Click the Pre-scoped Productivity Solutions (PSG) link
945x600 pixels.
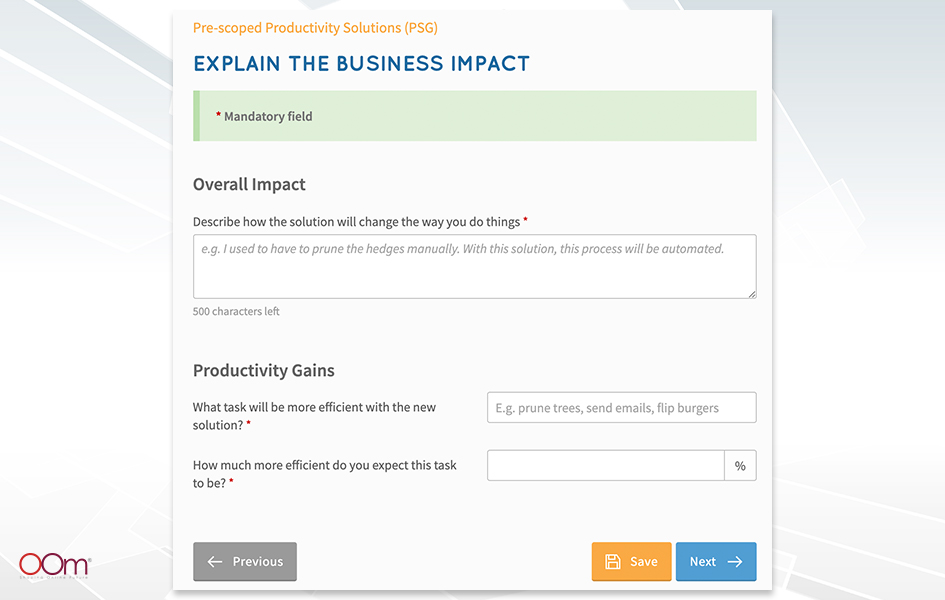point(315,28)
